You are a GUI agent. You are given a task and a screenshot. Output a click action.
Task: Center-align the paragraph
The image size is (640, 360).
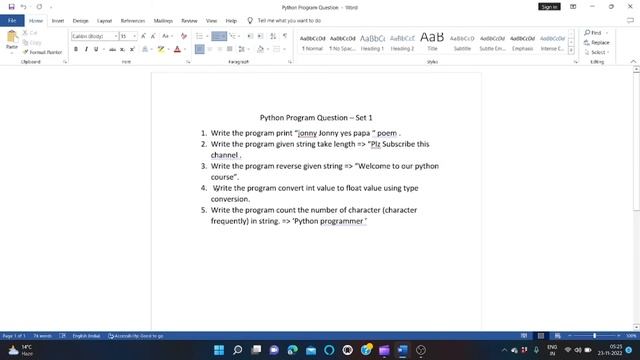(210, 49)
